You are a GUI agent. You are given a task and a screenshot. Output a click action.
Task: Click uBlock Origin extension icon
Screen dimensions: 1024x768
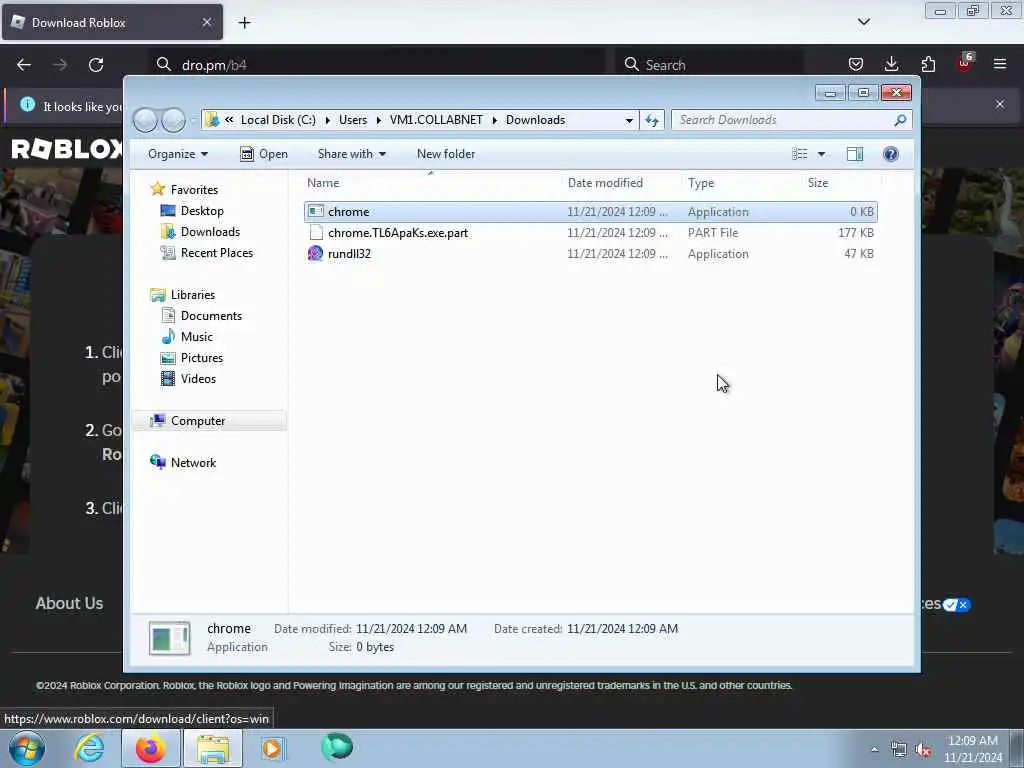point(965,63)
